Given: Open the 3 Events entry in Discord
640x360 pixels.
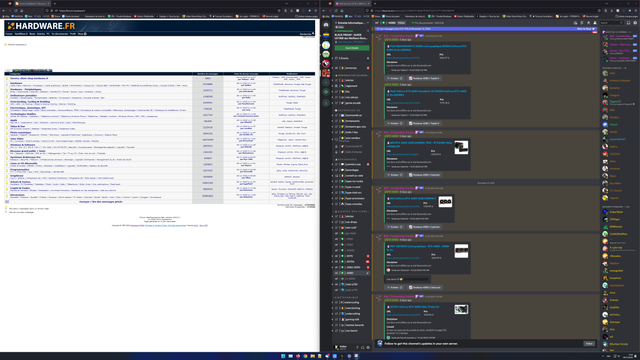Looking at the screenshot, I should click(352, 58).
